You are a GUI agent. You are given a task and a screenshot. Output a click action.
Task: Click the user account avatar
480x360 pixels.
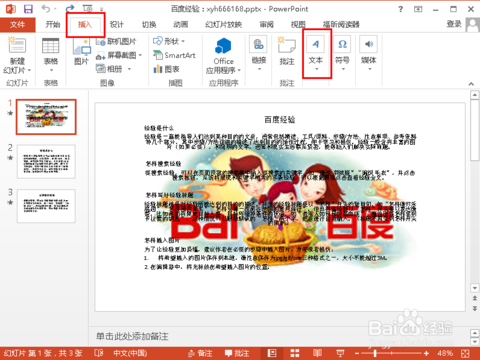click(473, 25)
